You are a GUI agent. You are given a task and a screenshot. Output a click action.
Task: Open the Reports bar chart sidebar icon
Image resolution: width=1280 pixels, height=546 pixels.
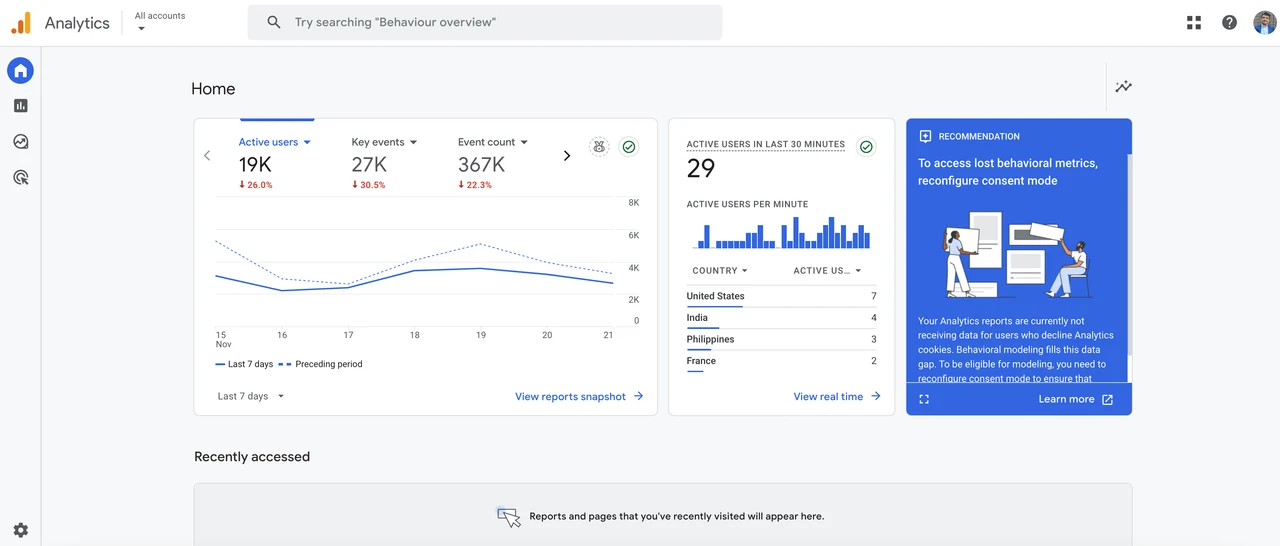tap(21, 106)
